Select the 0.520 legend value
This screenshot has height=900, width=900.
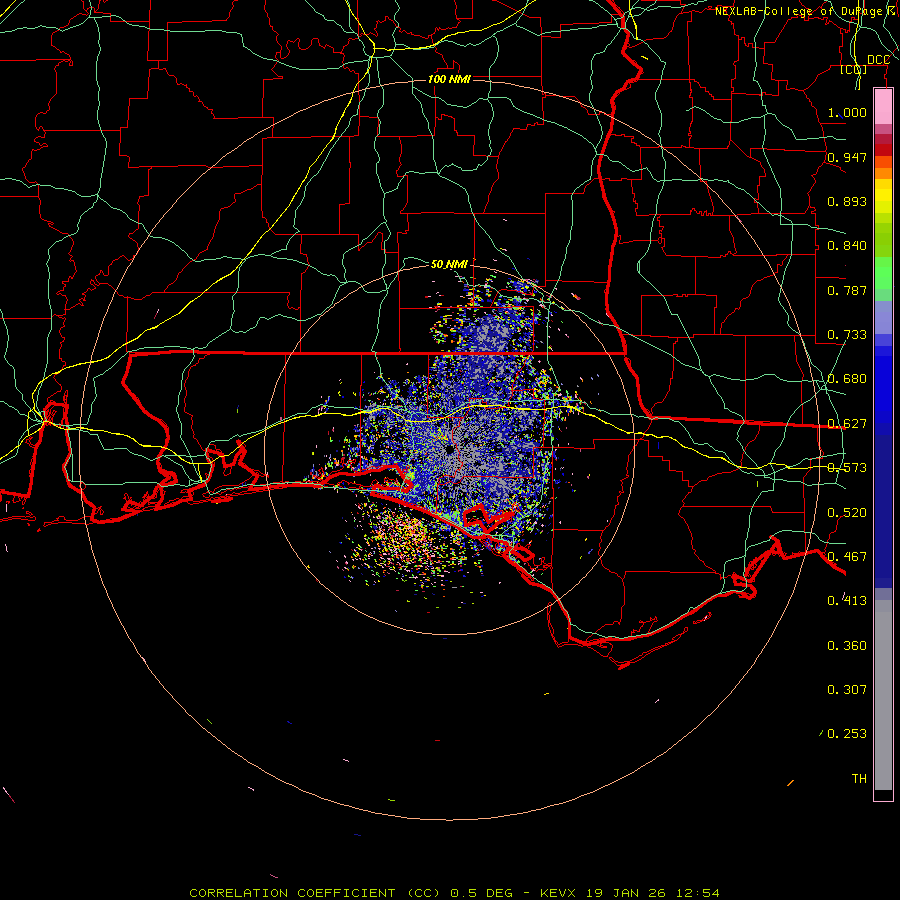(x=847, y=513)
